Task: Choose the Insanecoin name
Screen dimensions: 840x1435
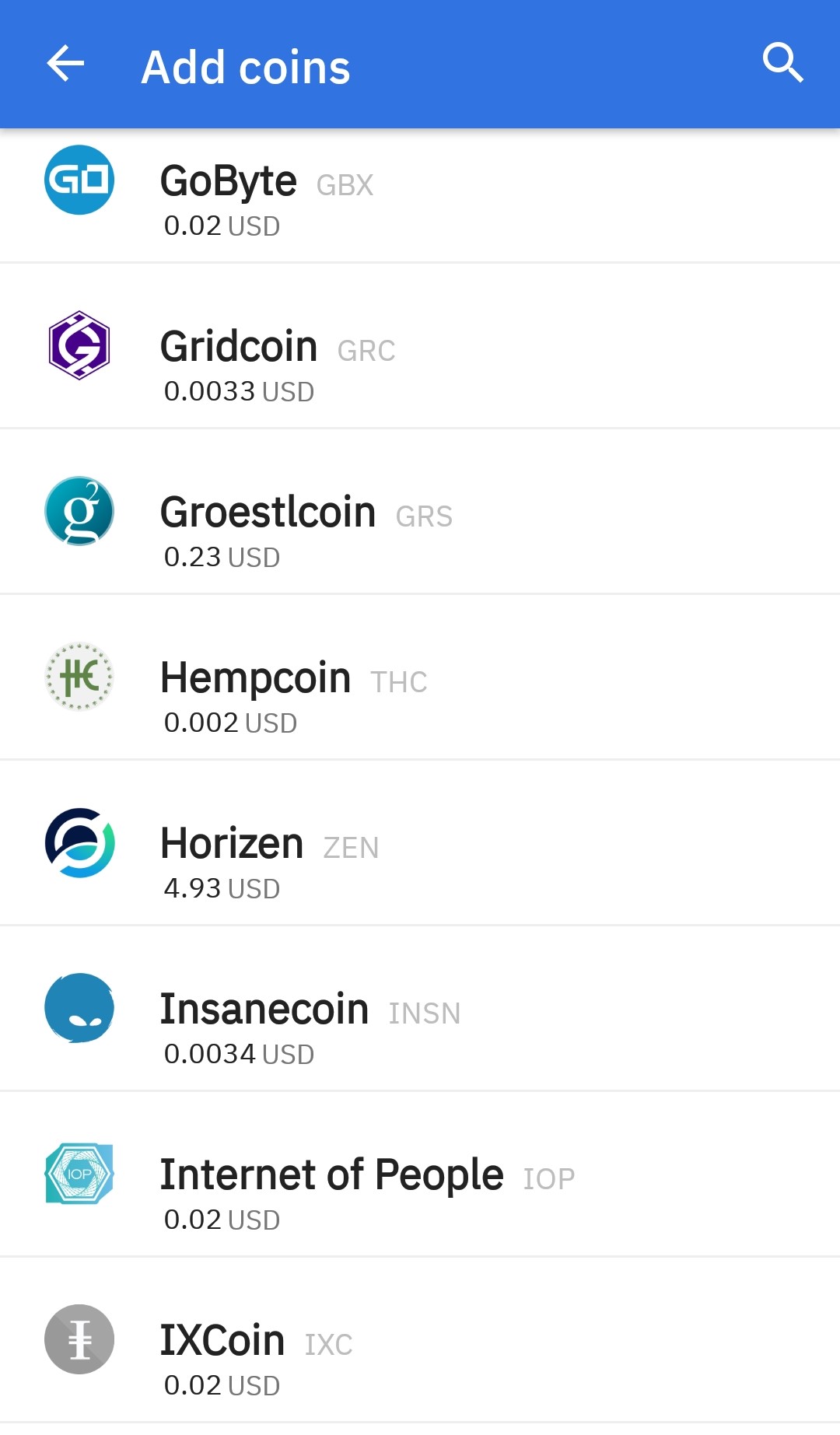Action: (x=264, y=1010)
